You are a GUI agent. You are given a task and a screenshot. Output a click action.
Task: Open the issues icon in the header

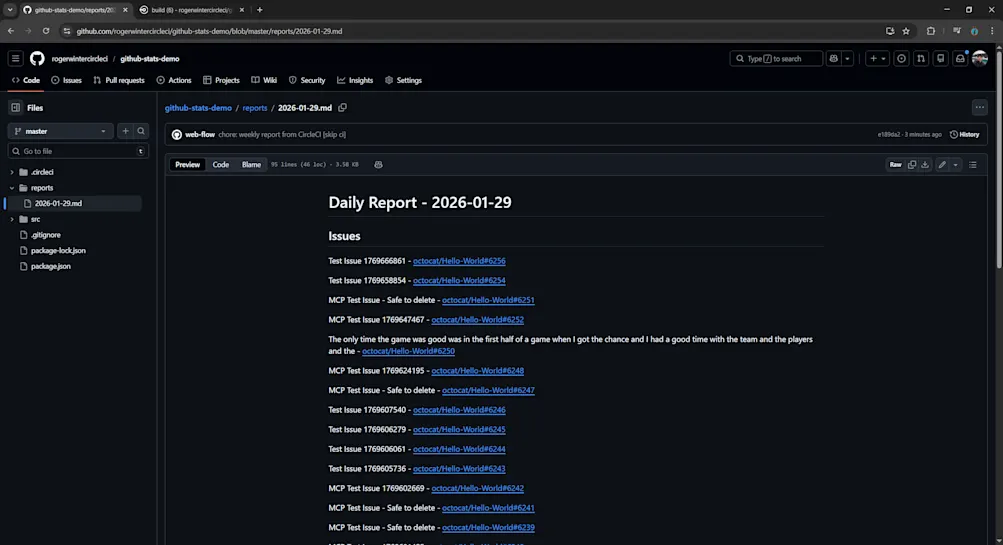point(901,58)
